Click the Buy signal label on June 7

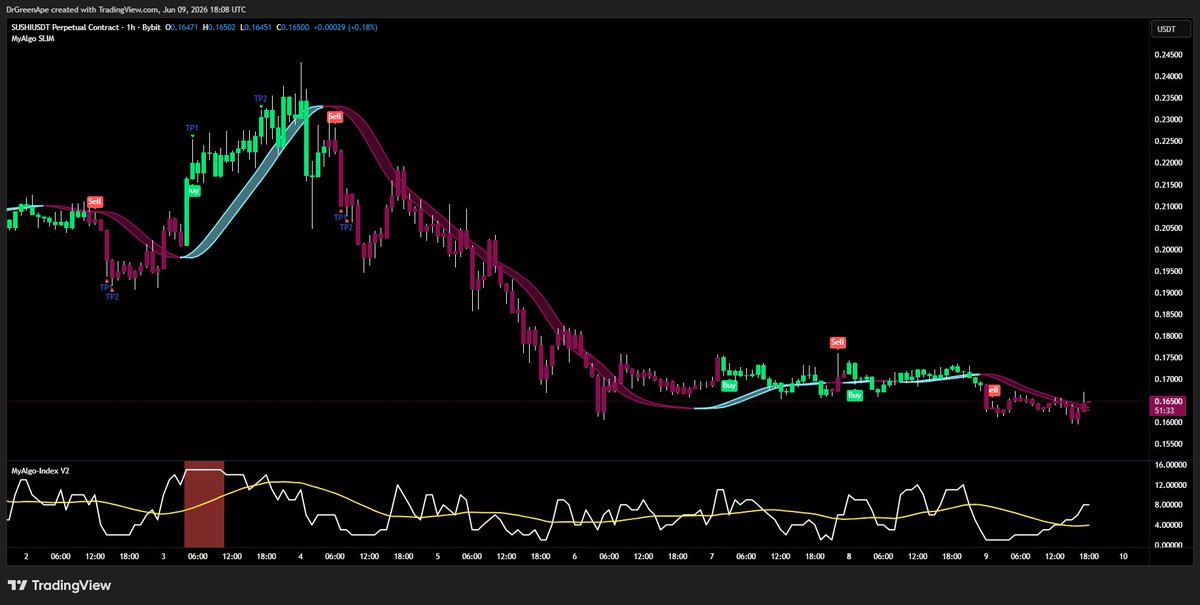(x=729, y=385)
